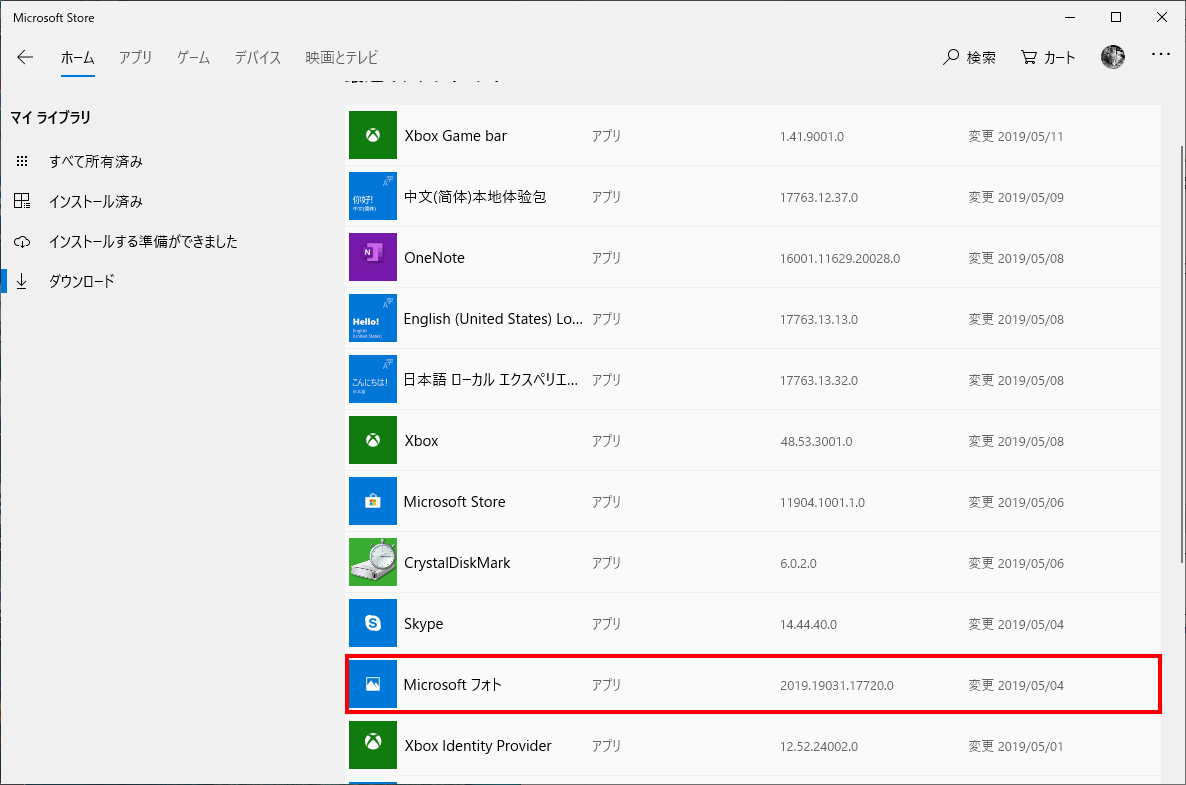Click 変更 2019/05/09 date
The image size is (1186, 785).
click(1016, 197)
